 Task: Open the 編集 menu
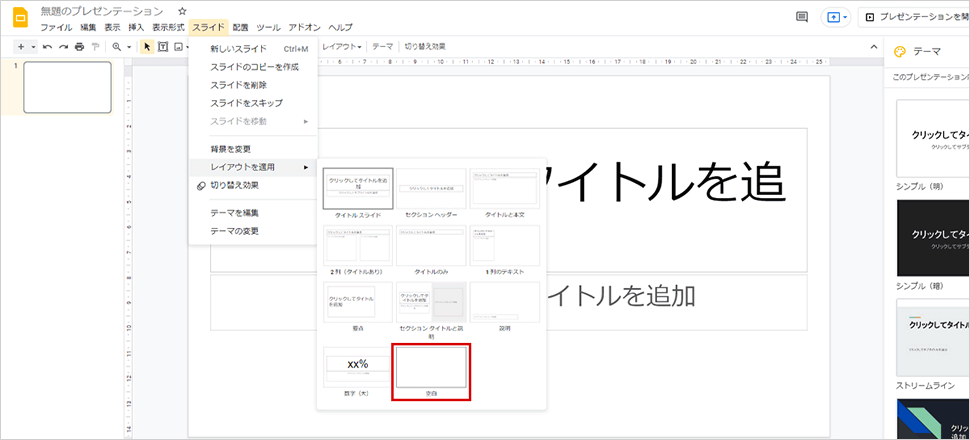(88, 27)
